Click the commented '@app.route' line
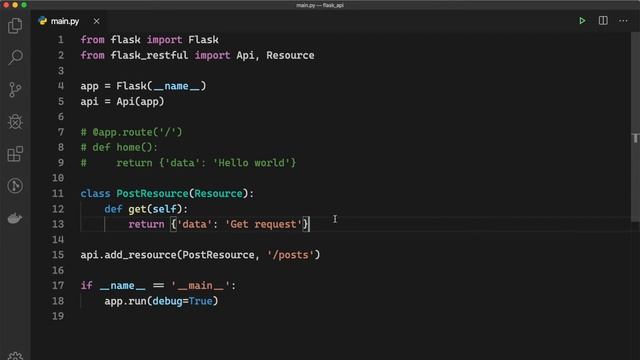This screenshot has width=640, height=360. coord(131,132)
